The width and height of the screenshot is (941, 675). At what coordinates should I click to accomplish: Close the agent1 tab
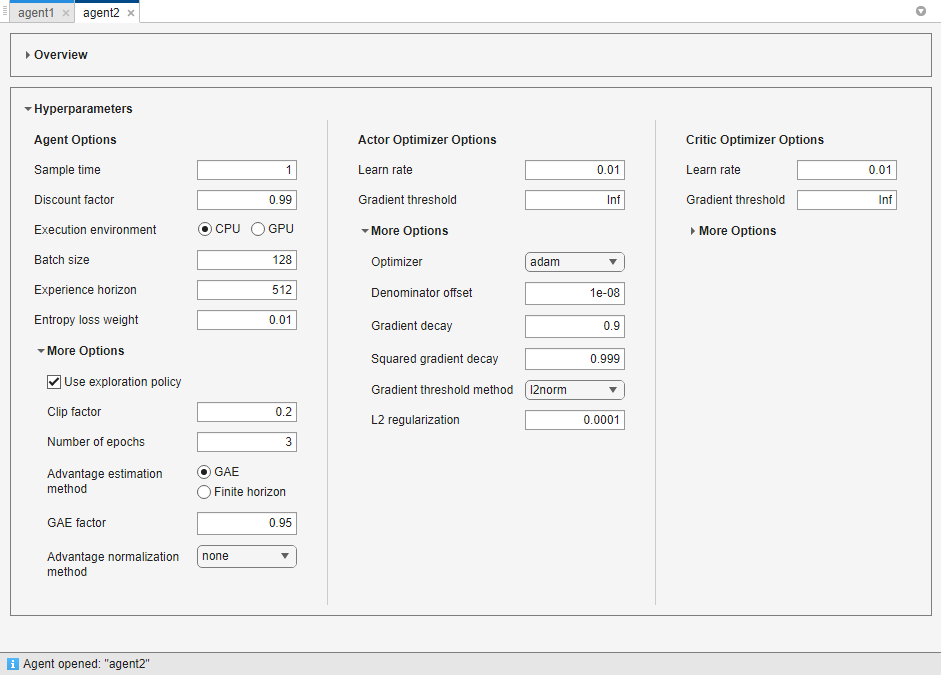click(66, 13)
